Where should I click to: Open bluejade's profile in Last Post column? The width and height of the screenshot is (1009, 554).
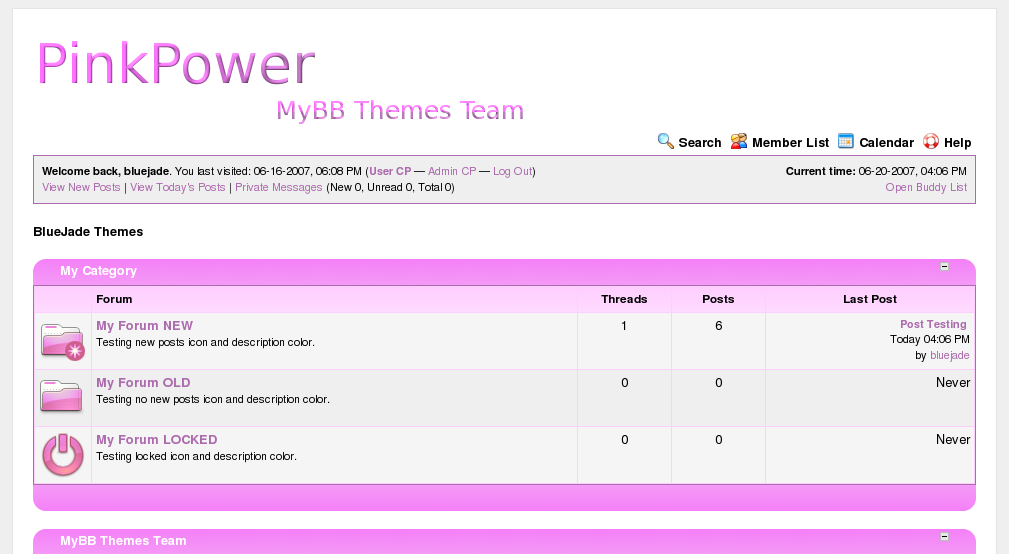click(949, 355)
